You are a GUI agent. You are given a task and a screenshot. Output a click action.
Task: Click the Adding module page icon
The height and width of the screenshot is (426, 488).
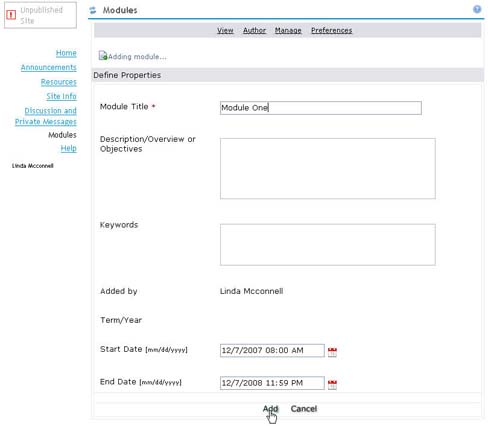click(103, 56)
